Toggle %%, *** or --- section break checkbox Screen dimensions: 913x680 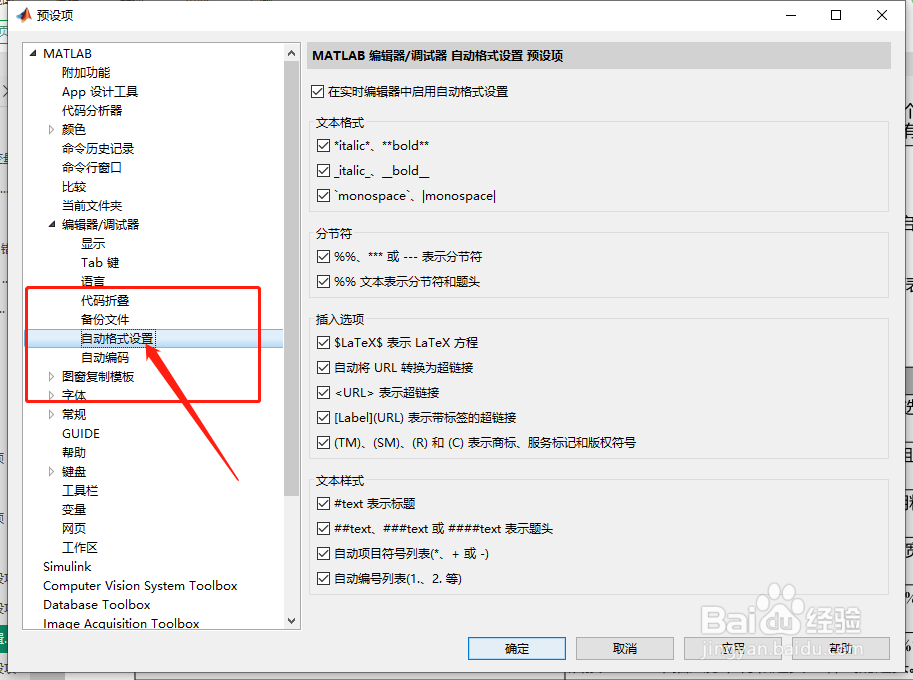tap(323, 256)
